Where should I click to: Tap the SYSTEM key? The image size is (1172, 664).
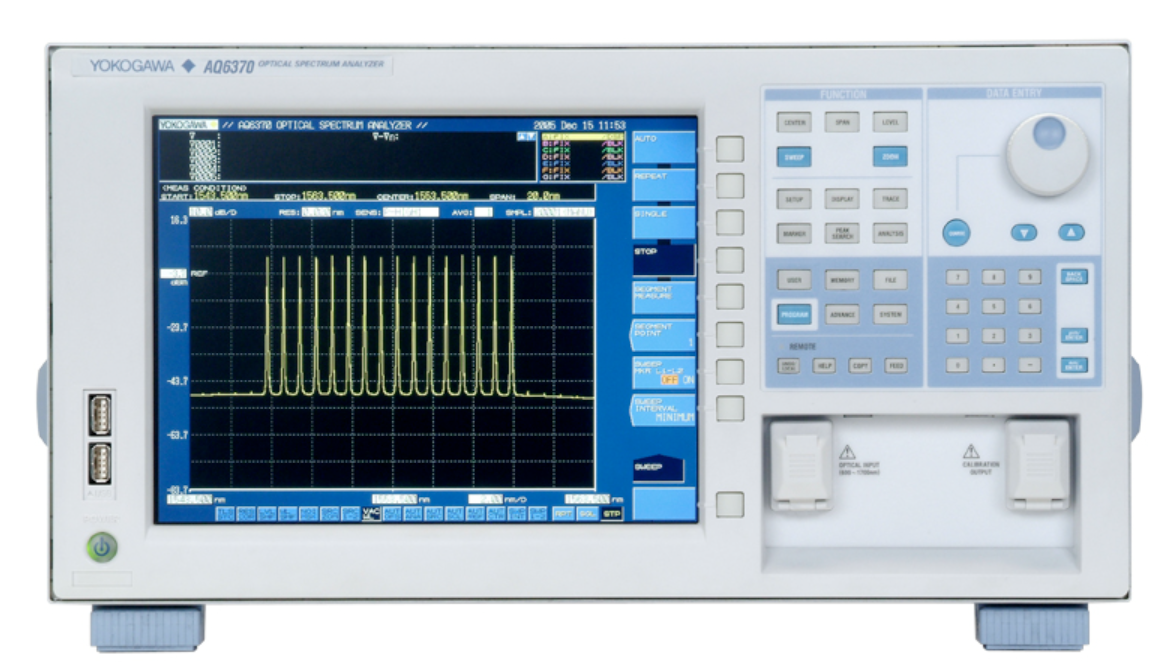[890, 315]
